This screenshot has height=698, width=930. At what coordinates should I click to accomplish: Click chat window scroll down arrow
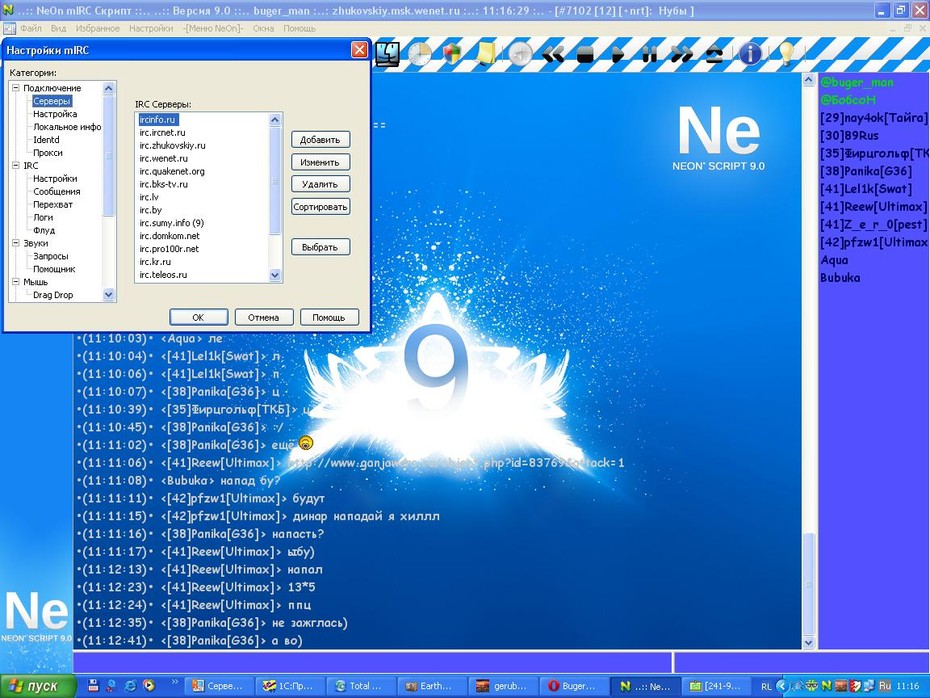tap(808, 642)
